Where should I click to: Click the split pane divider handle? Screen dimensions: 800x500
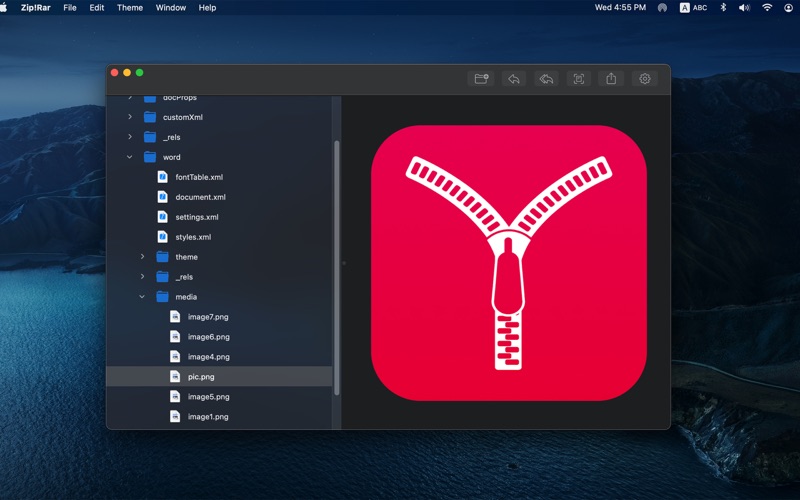344,263
